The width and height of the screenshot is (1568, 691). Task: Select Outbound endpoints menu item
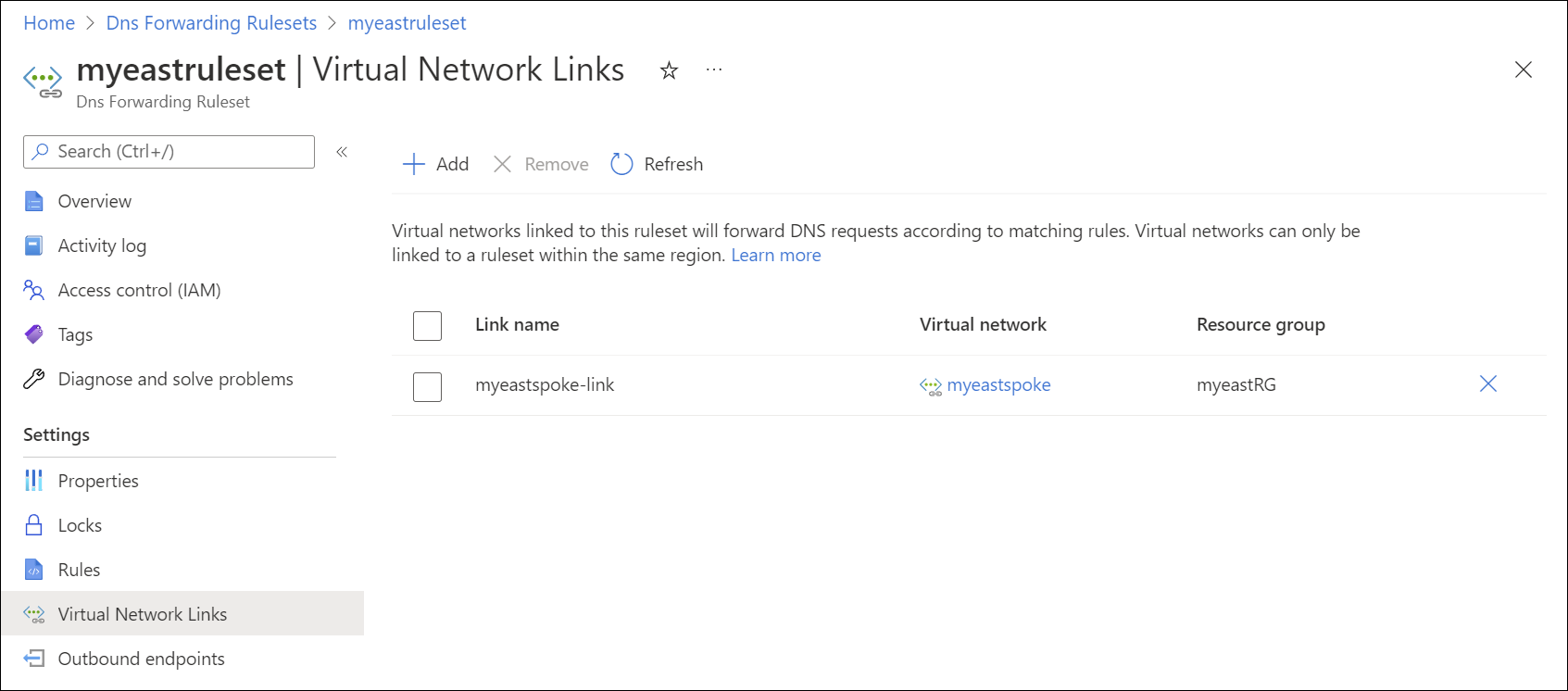(141, 659)
